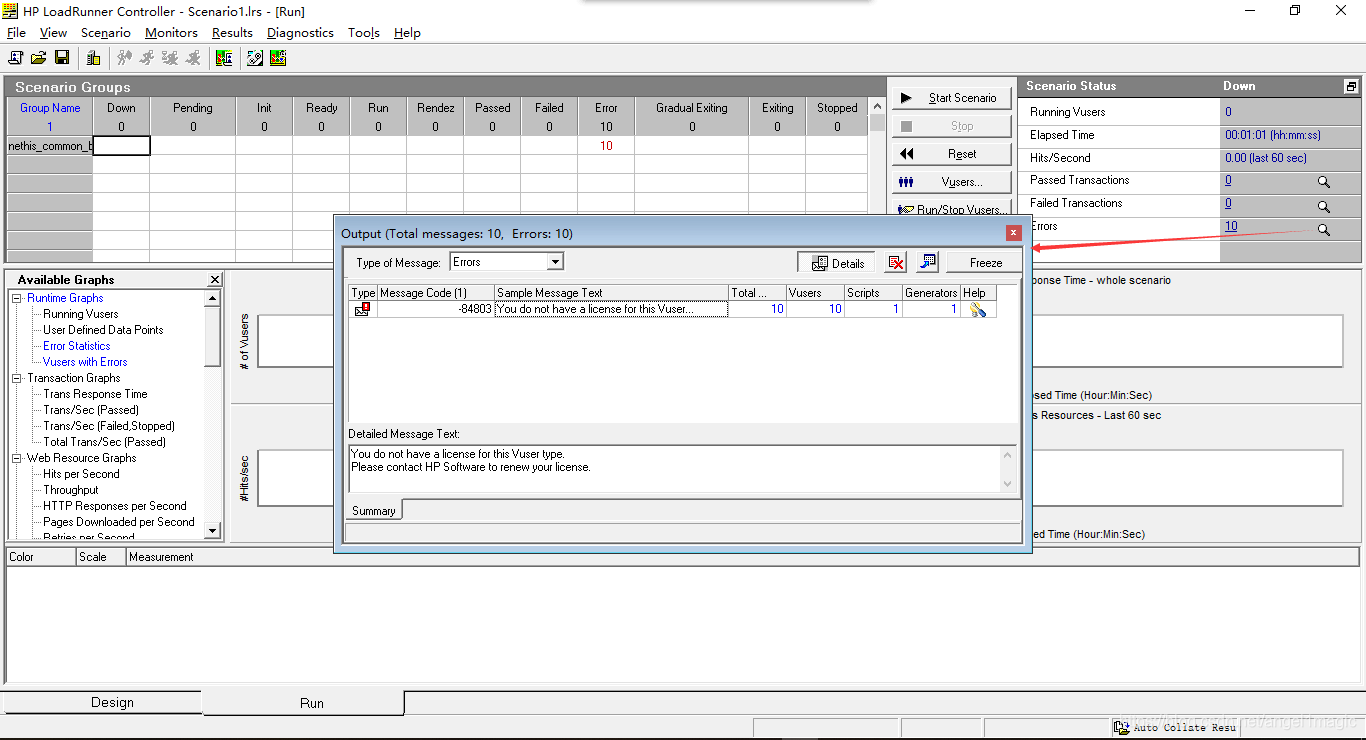The image size is (1366, 740).
Task: Click the Down cell of nethis_common group
Action: pos(121,146)
